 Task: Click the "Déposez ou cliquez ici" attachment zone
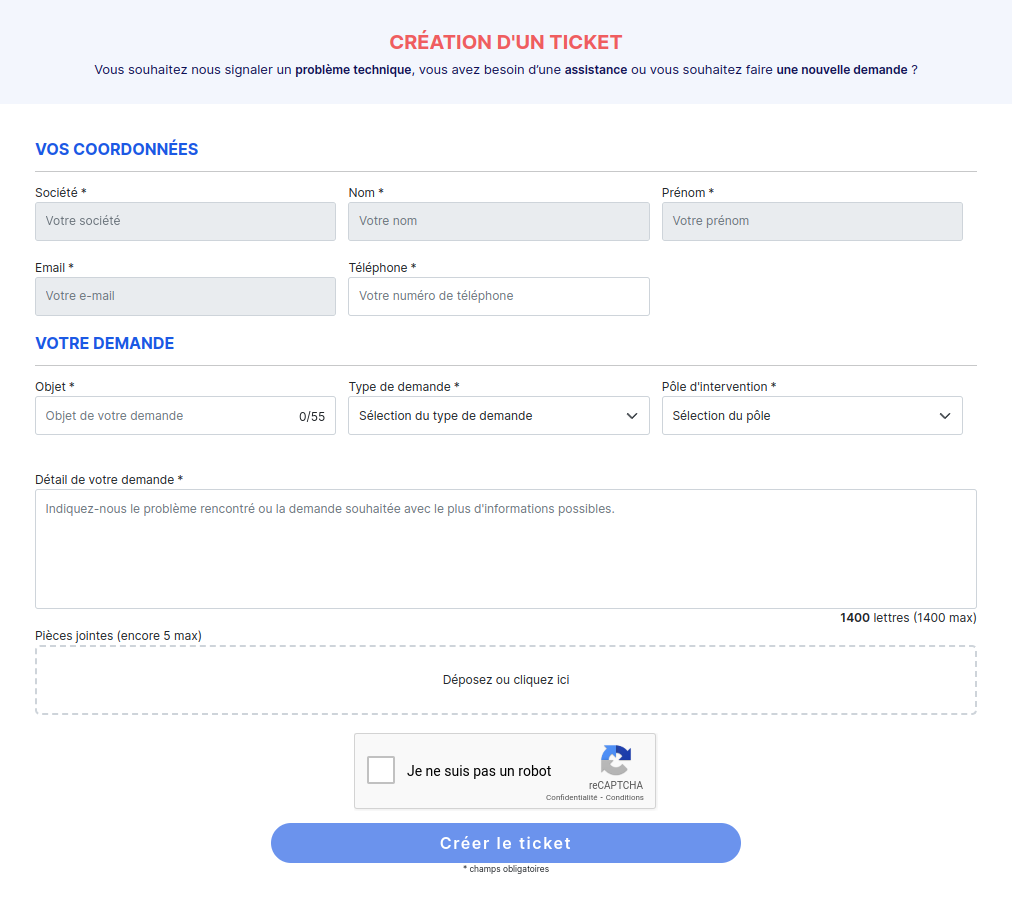click(505, 680)
